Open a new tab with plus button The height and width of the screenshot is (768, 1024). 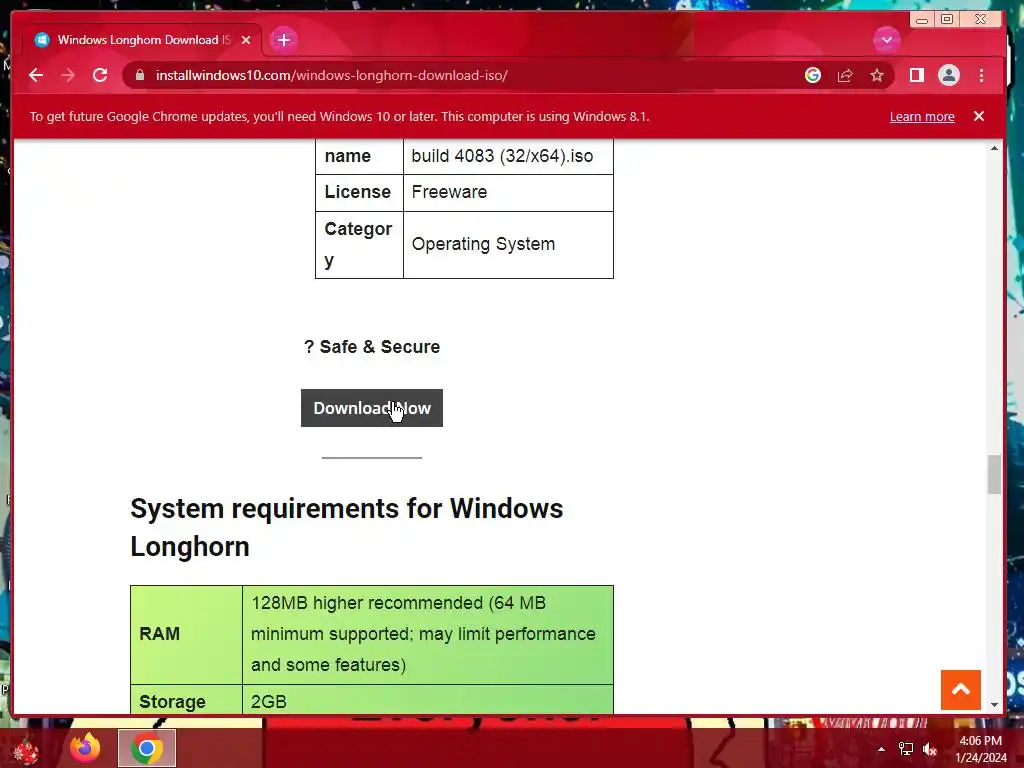pyautogui.click(x=283, y=40)
